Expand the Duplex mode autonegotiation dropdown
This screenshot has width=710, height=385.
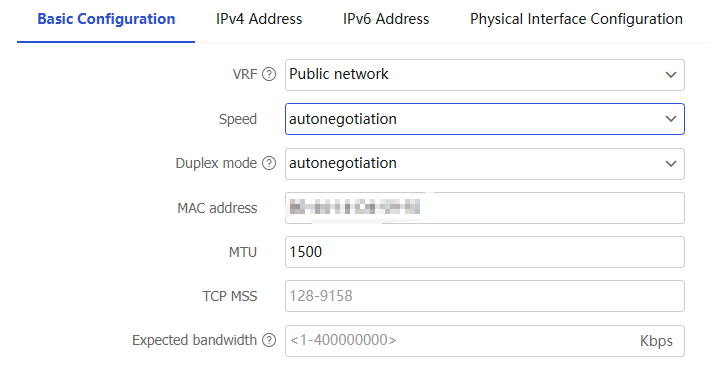click(485, 164)
